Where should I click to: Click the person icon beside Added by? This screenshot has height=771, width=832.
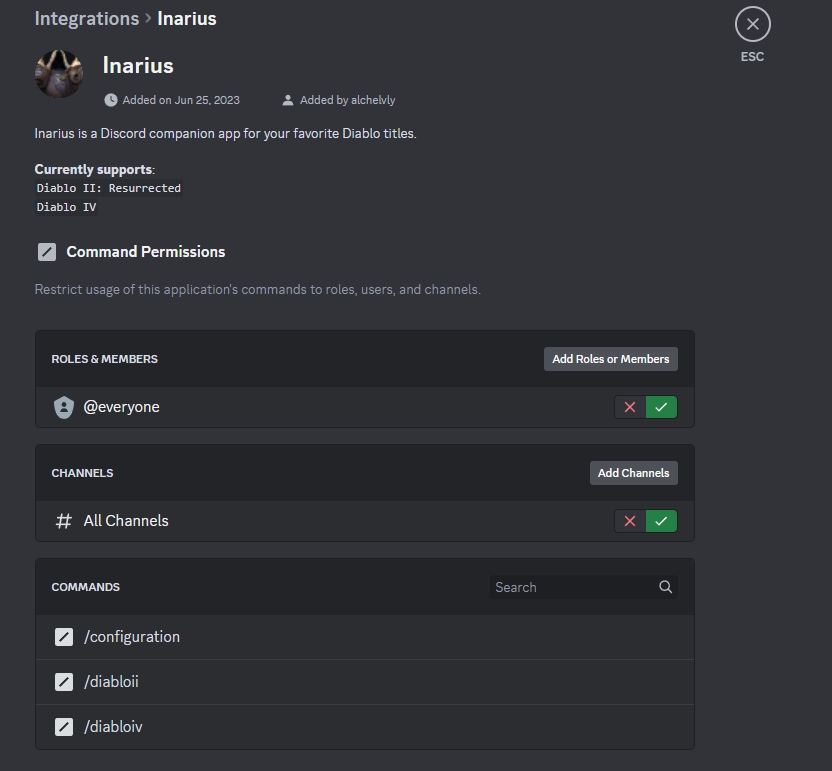pyautogui.click(x=288, y=100)
